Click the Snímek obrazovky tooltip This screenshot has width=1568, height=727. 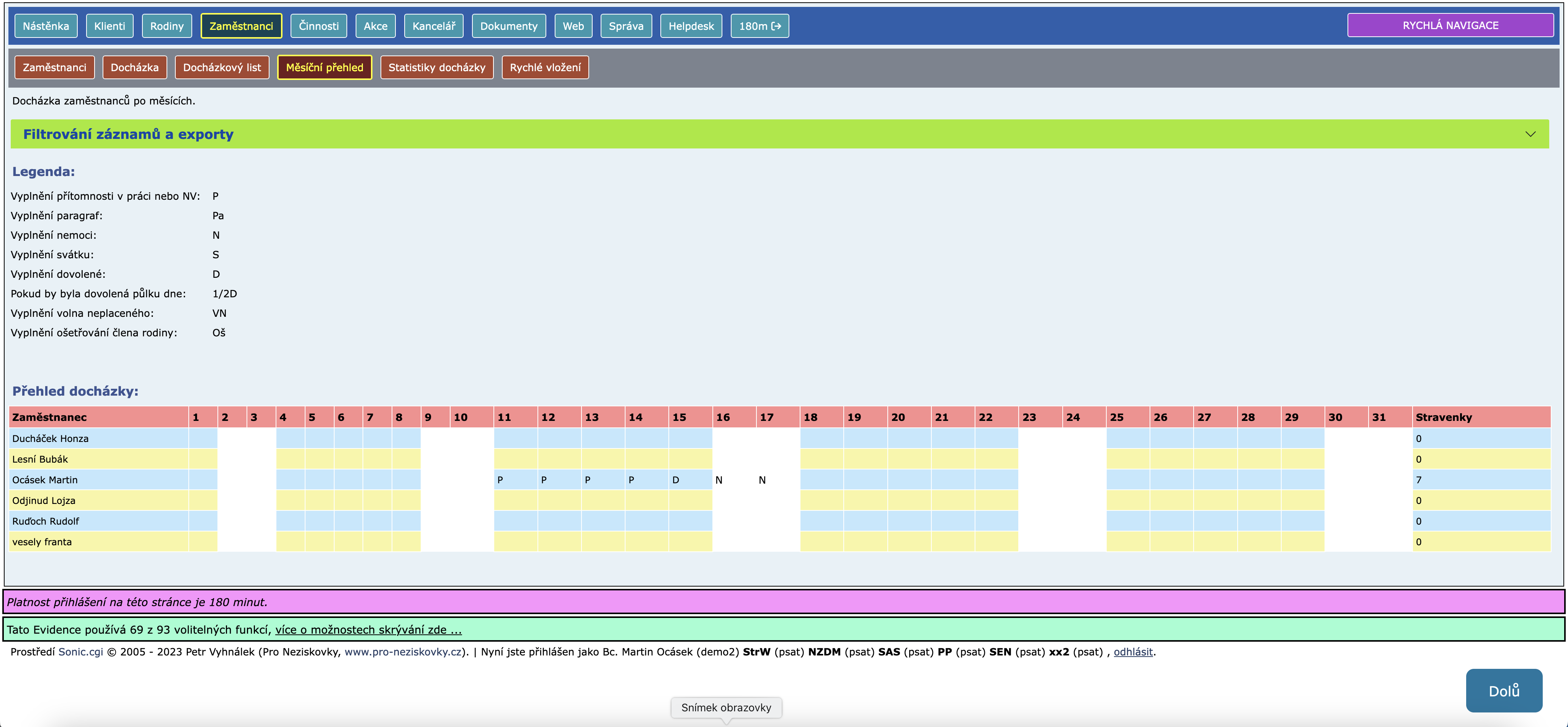click(x=725, y=707)
